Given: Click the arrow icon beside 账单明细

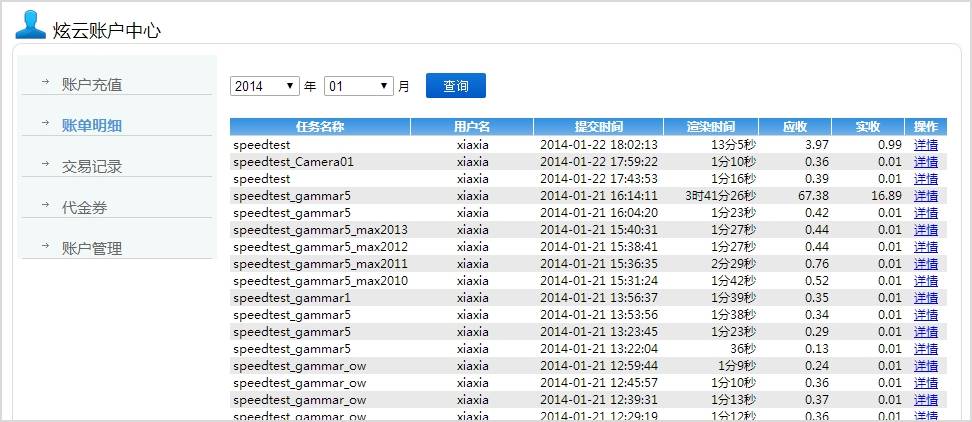Looking at the screenshot, I should click(45, 123).
